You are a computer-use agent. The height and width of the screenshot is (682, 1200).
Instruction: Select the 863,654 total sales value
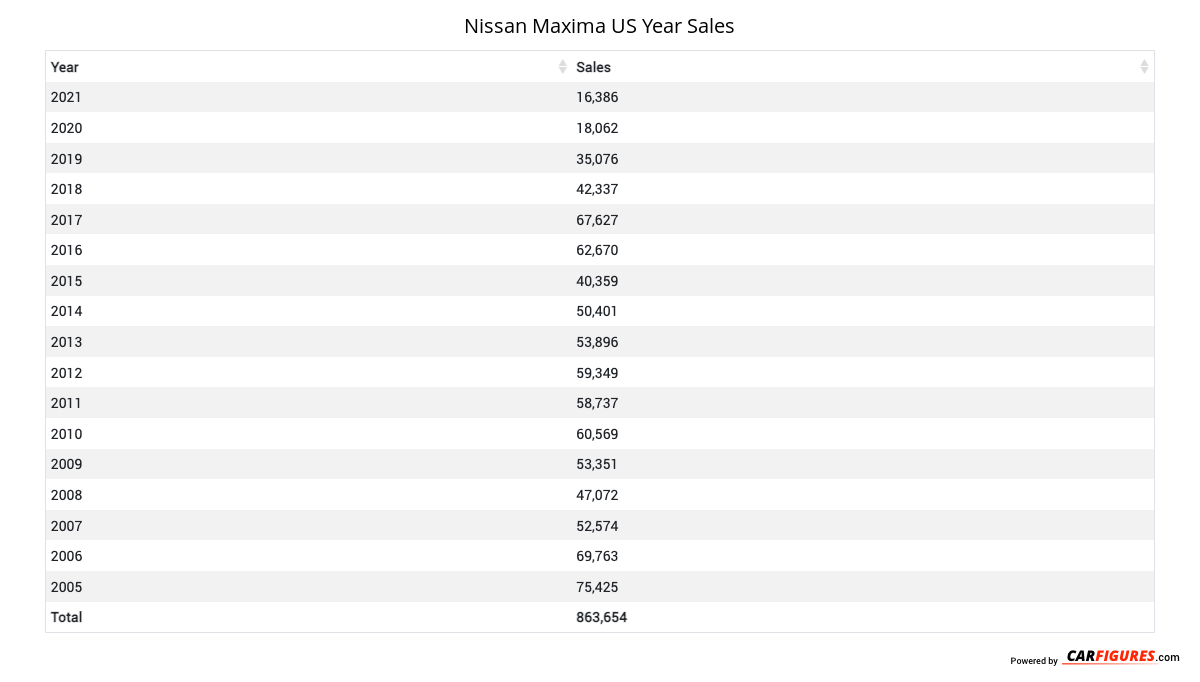click(602, 617)
